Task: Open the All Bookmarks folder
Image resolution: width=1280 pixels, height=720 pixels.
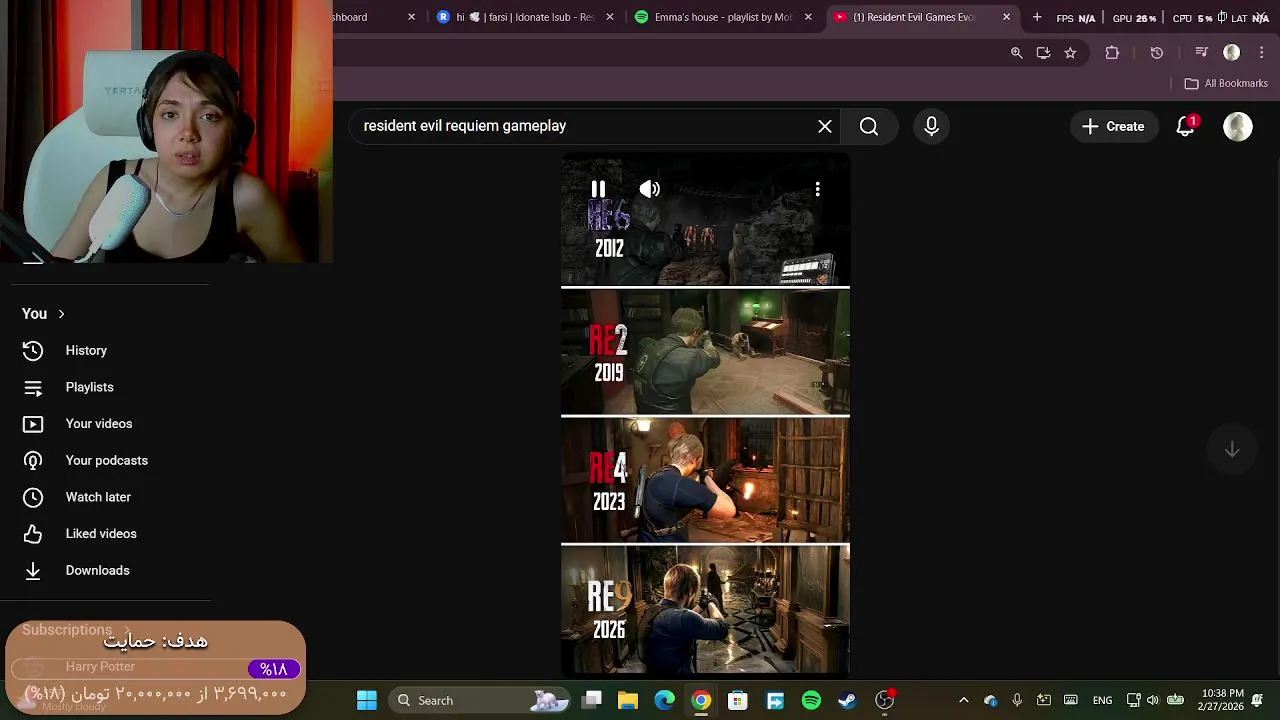Action: [1226, 83]
